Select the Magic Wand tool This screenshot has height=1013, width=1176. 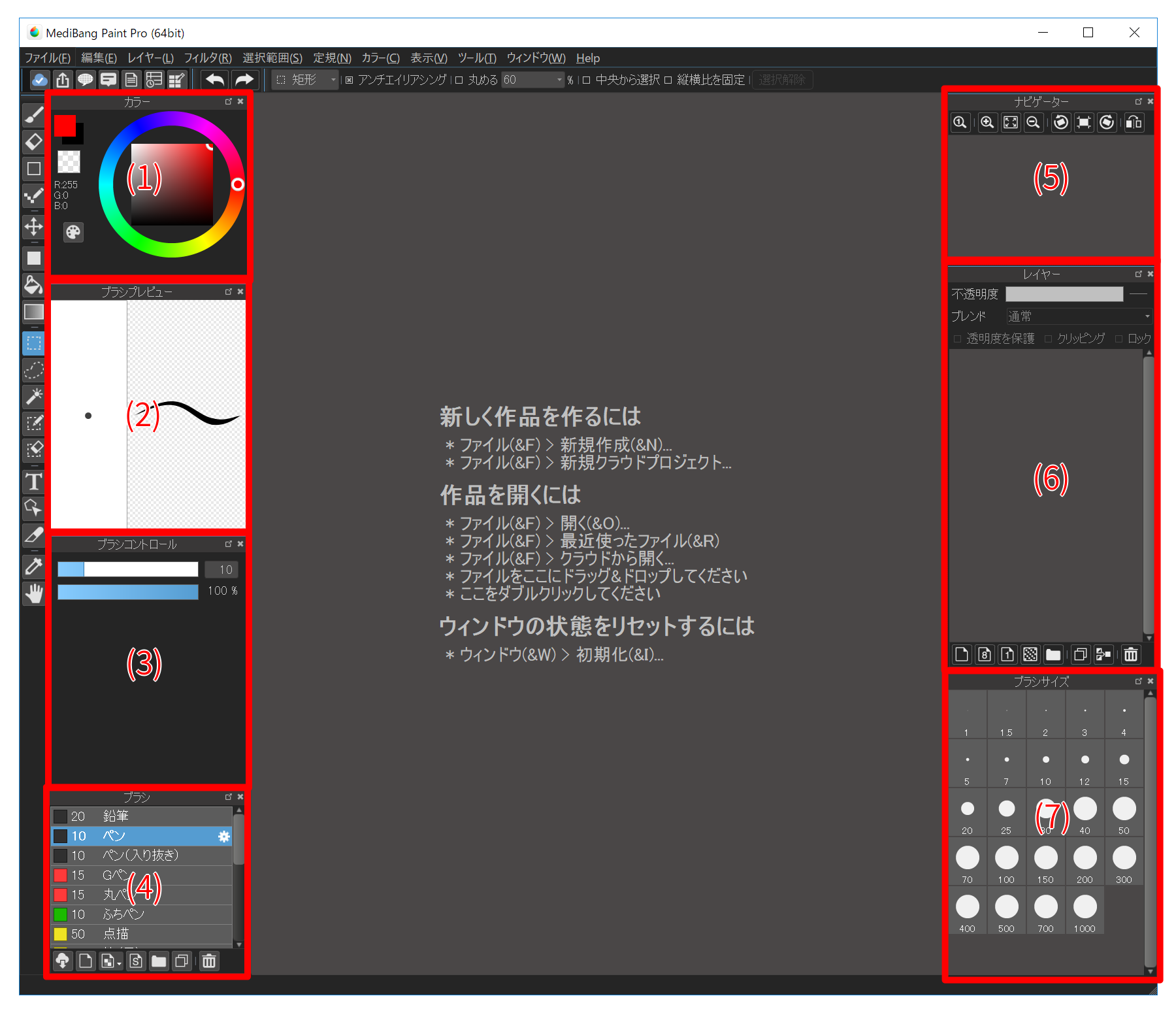click(x=33, y=396)
